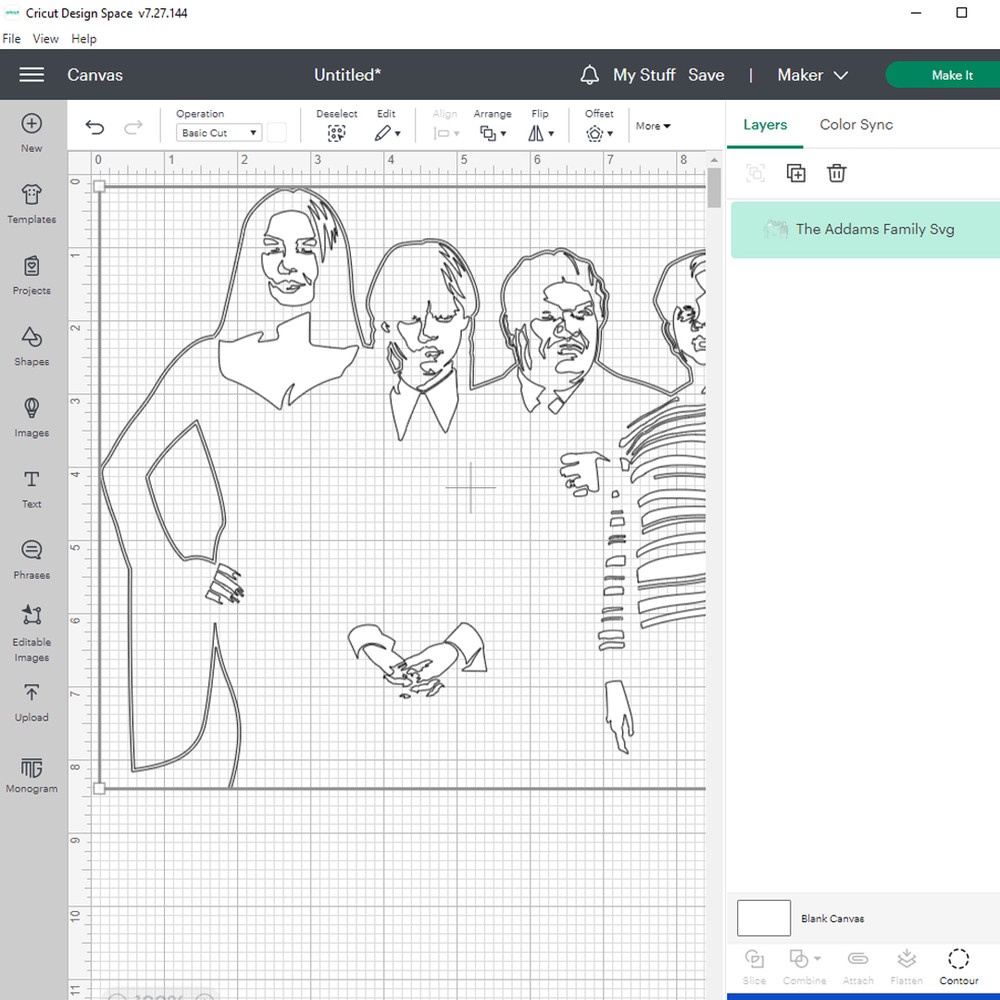Click the Undo arrow icon
Viewport: 1000px width, 1000px height.
[95, 127]
